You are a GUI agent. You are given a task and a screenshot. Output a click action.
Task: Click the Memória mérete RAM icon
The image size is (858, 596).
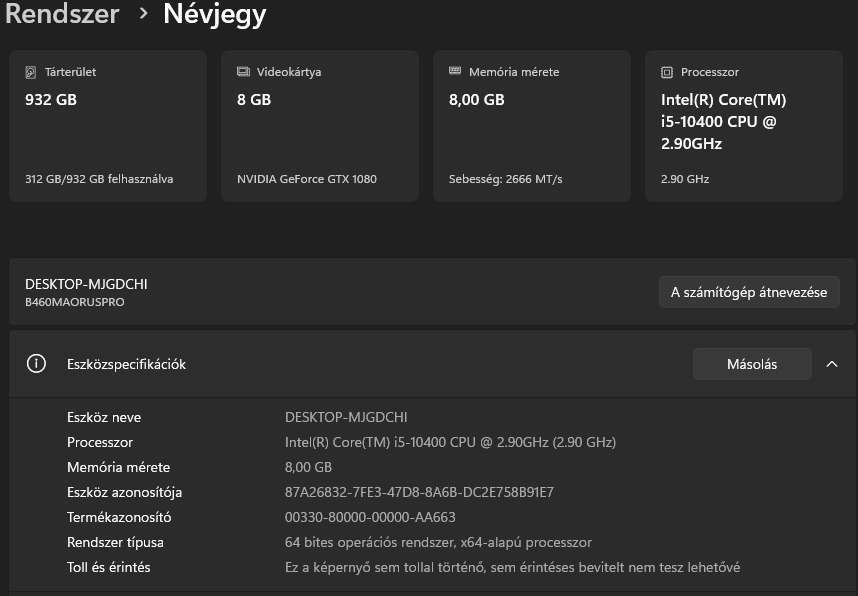[455, 72]
